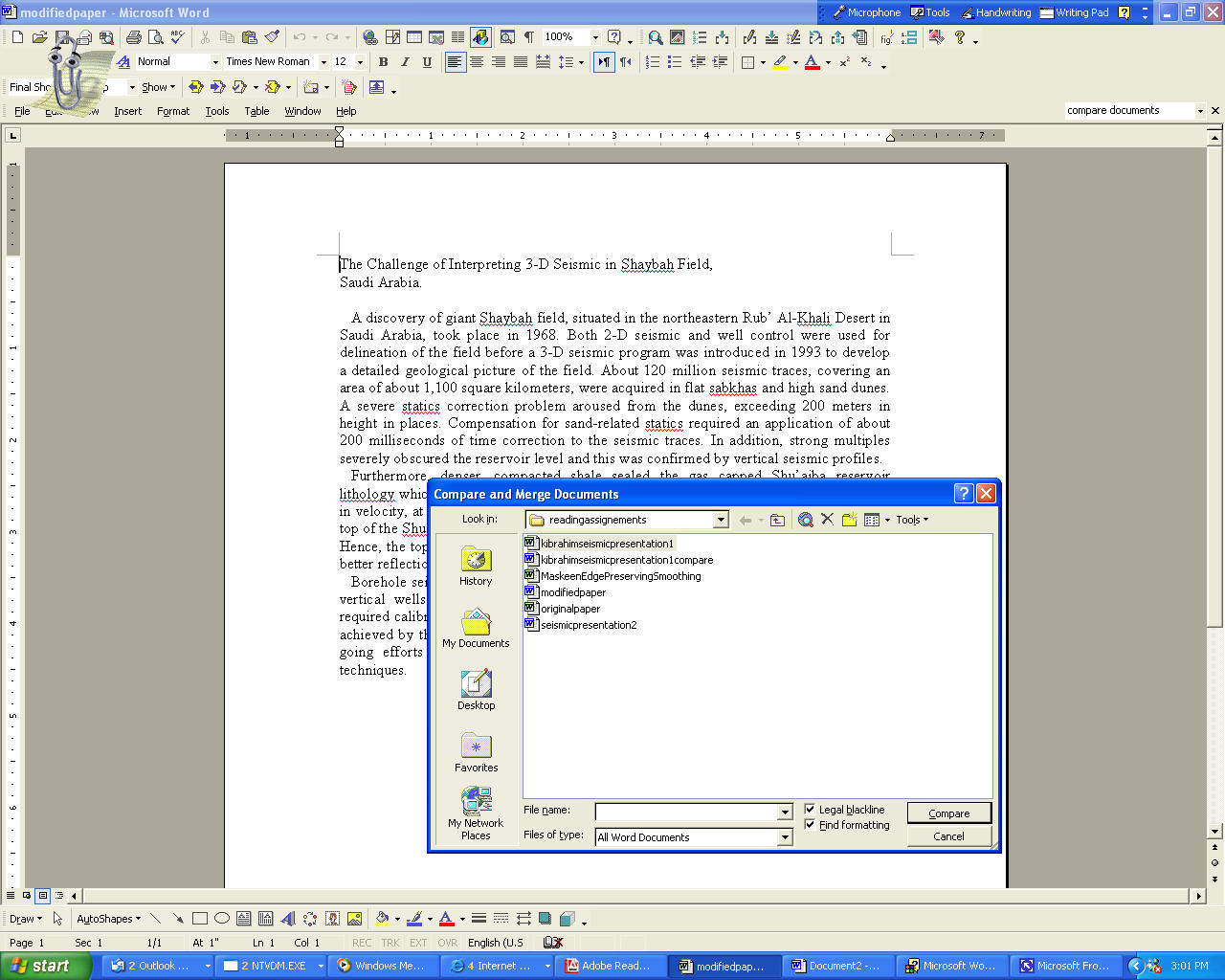Open the Files of type dropdown
1225x980 pixels.
[x=785, y=837]
